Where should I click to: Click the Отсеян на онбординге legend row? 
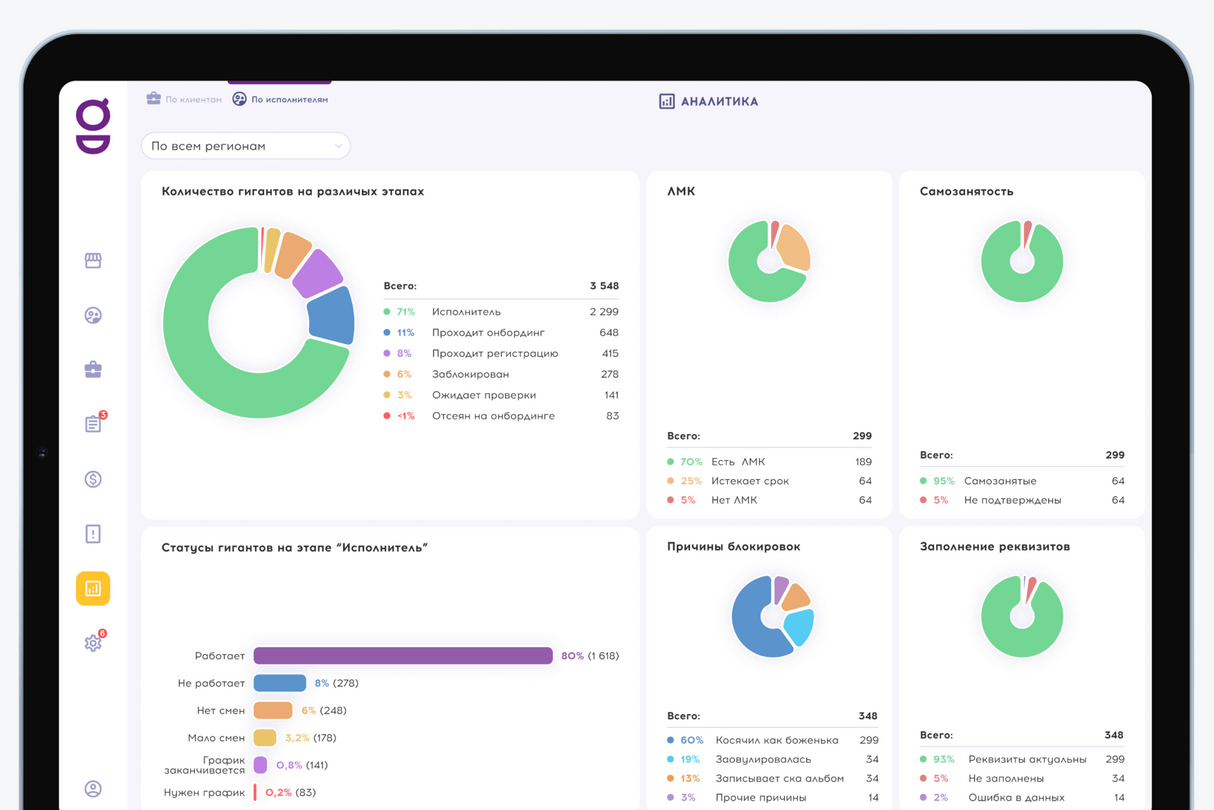(x=501, y=416)
